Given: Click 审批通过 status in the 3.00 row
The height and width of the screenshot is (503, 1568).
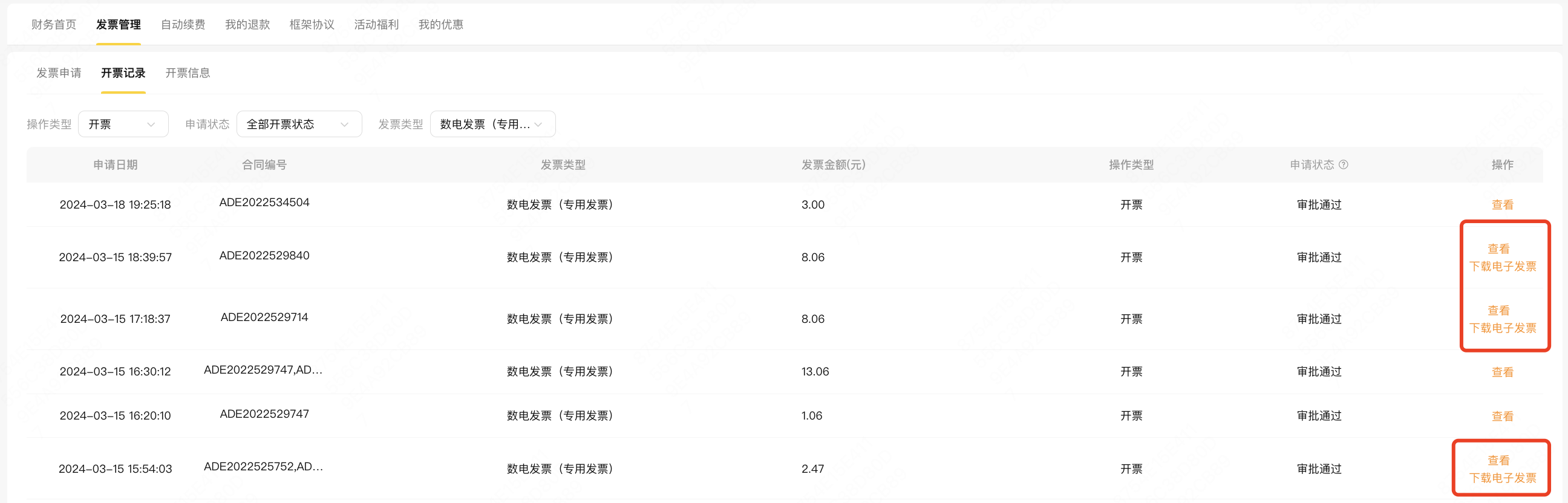Looking at the screenshot, I should (1319, 205).
